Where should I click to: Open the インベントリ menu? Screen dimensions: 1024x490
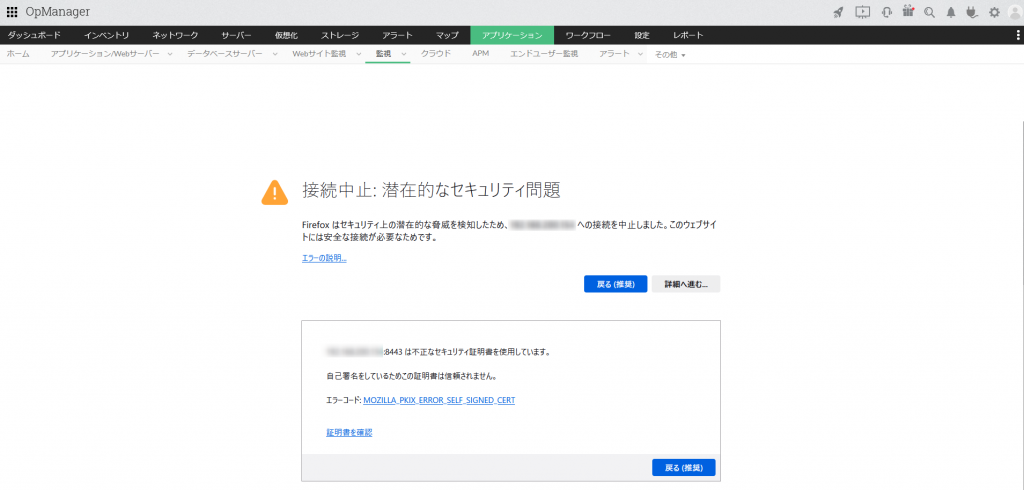click(x=106, y=35)
